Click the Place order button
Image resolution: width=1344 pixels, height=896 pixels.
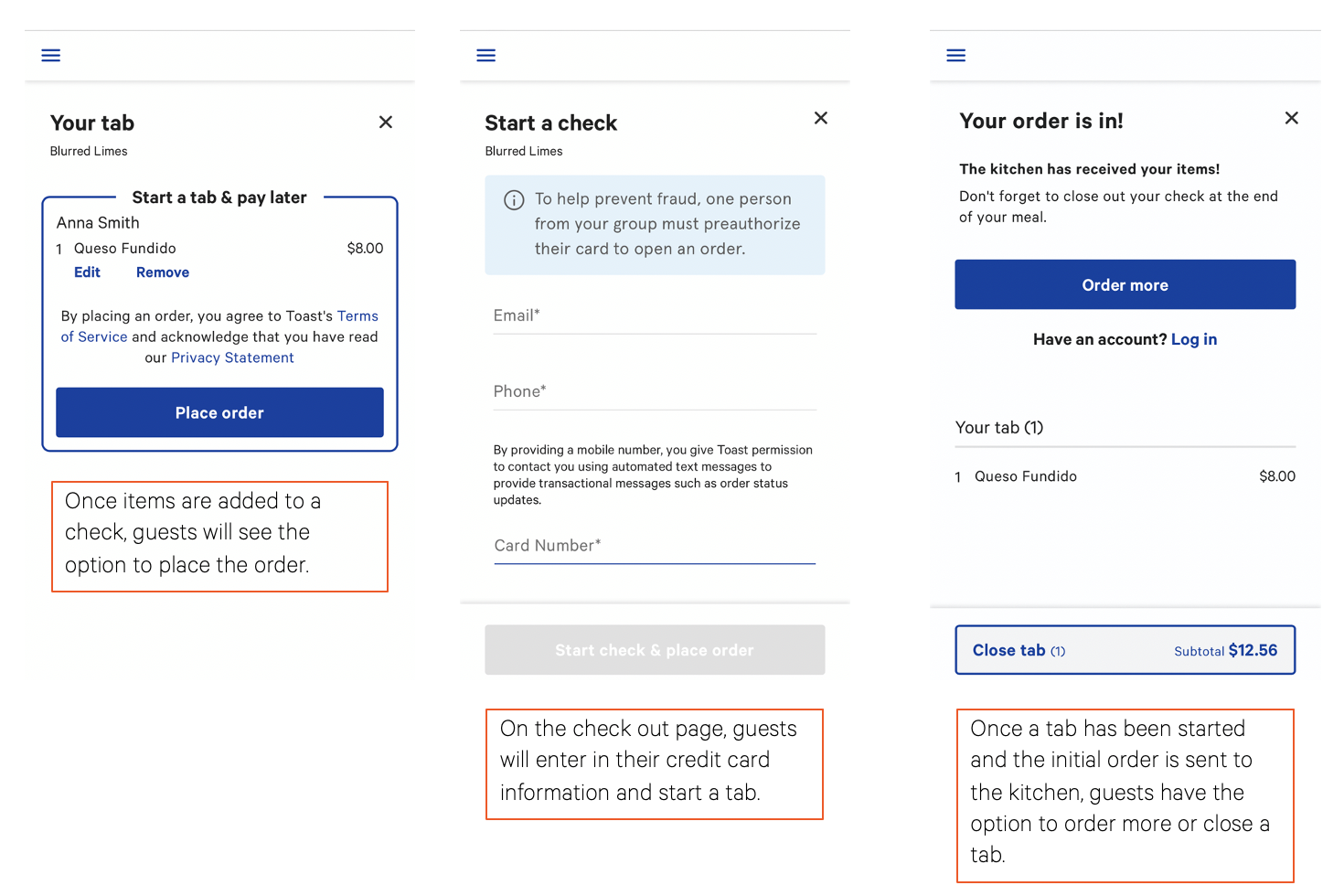tap(219, 412)
